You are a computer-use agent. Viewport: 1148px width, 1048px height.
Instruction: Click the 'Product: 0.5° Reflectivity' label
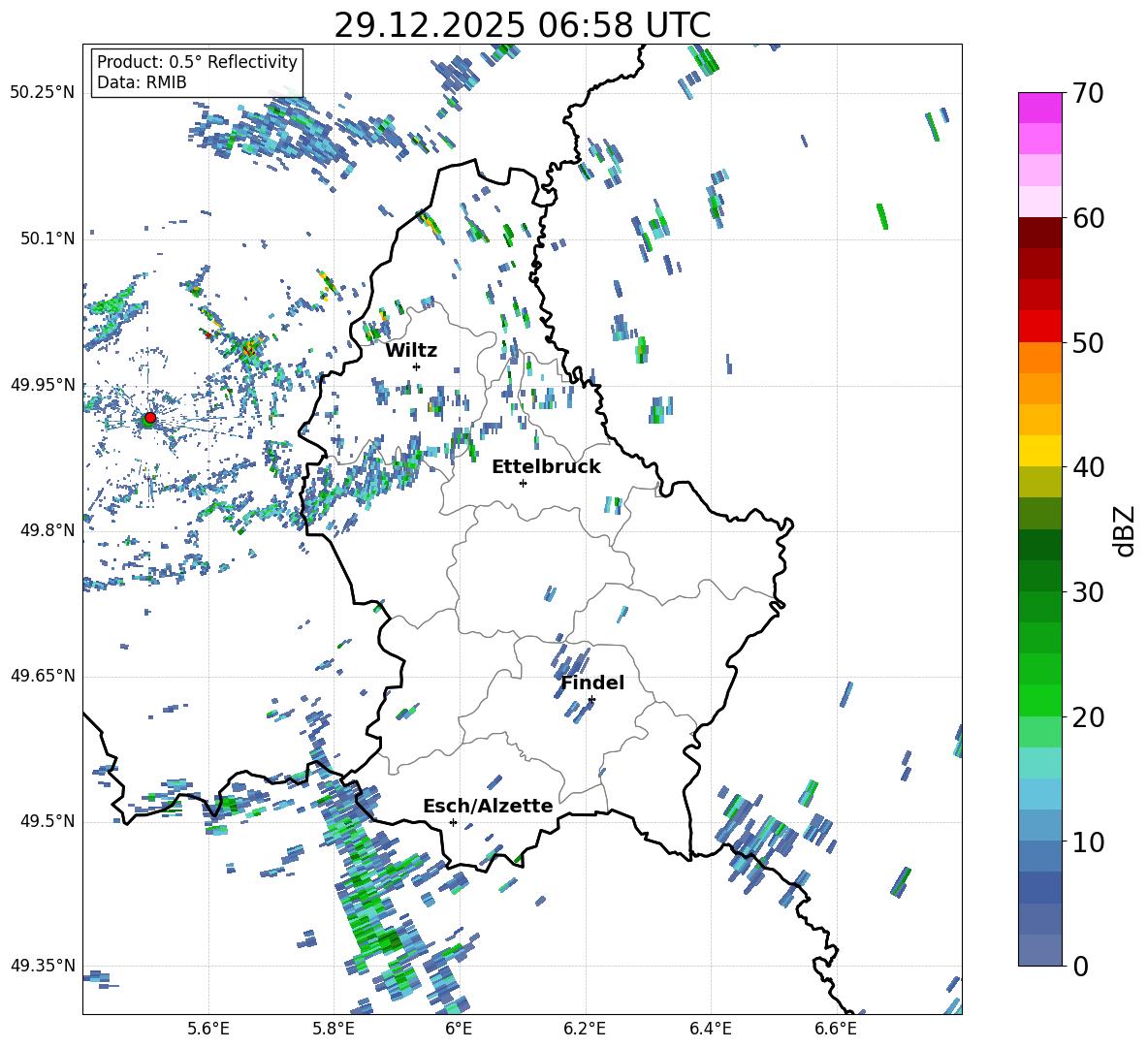(x=197, y=62)
